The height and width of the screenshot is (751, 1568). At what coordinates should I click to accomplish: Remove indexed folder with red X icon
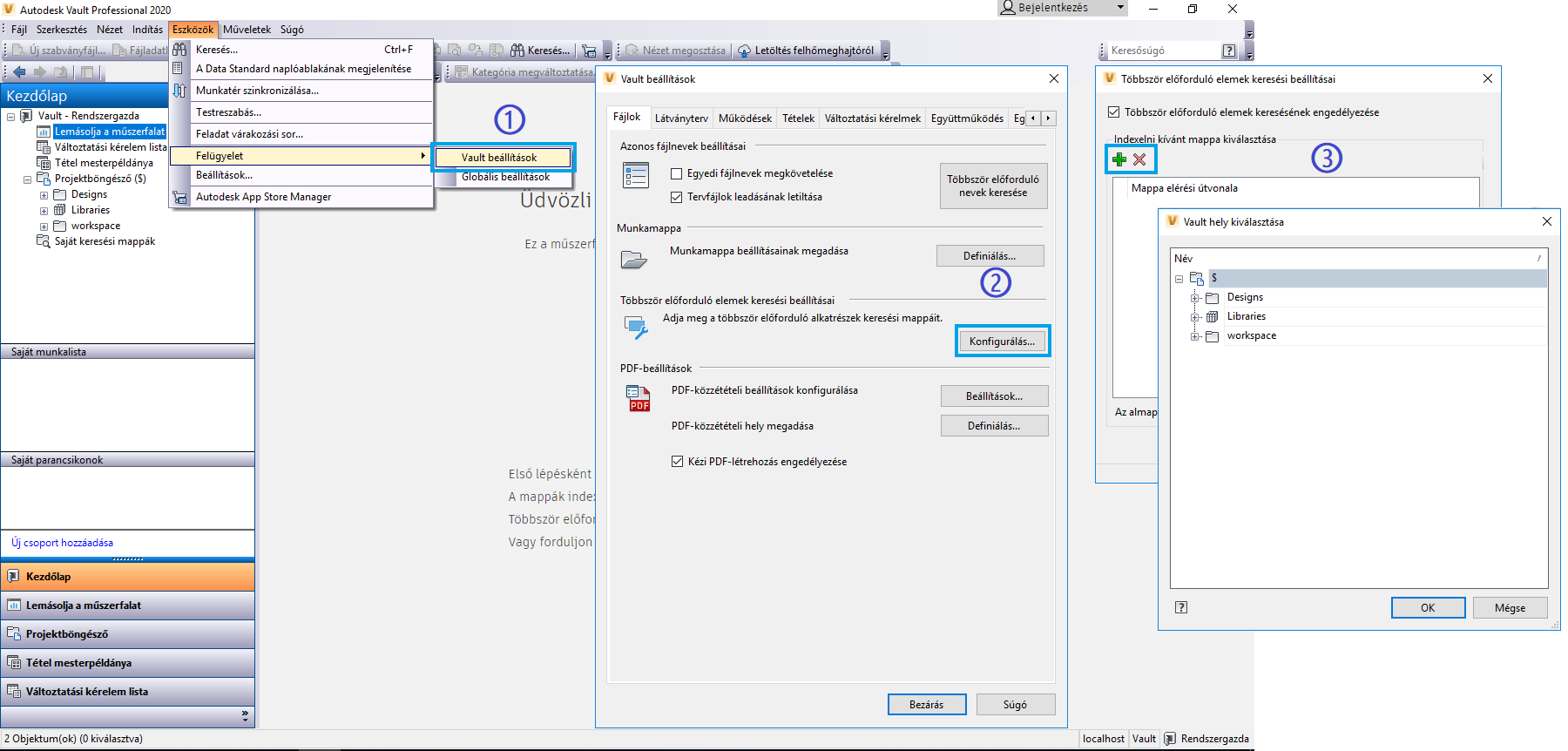(x=1139, y=159)
